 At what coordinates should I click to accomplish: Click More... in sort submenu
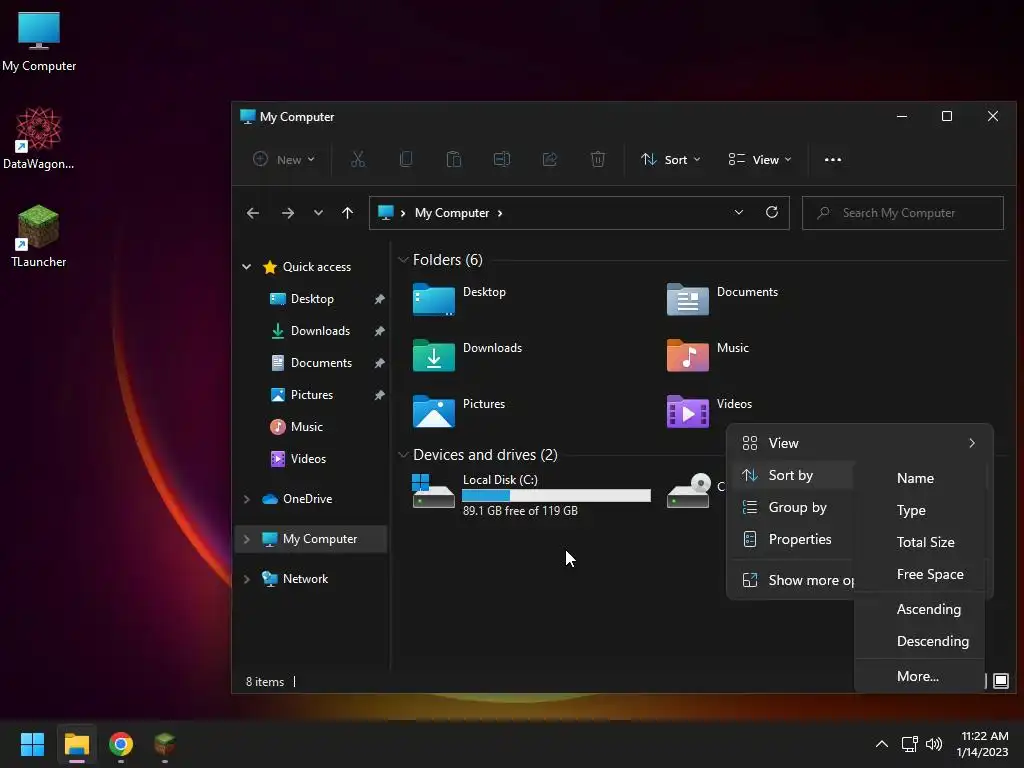pyautogui.click(x=920, y=677)
